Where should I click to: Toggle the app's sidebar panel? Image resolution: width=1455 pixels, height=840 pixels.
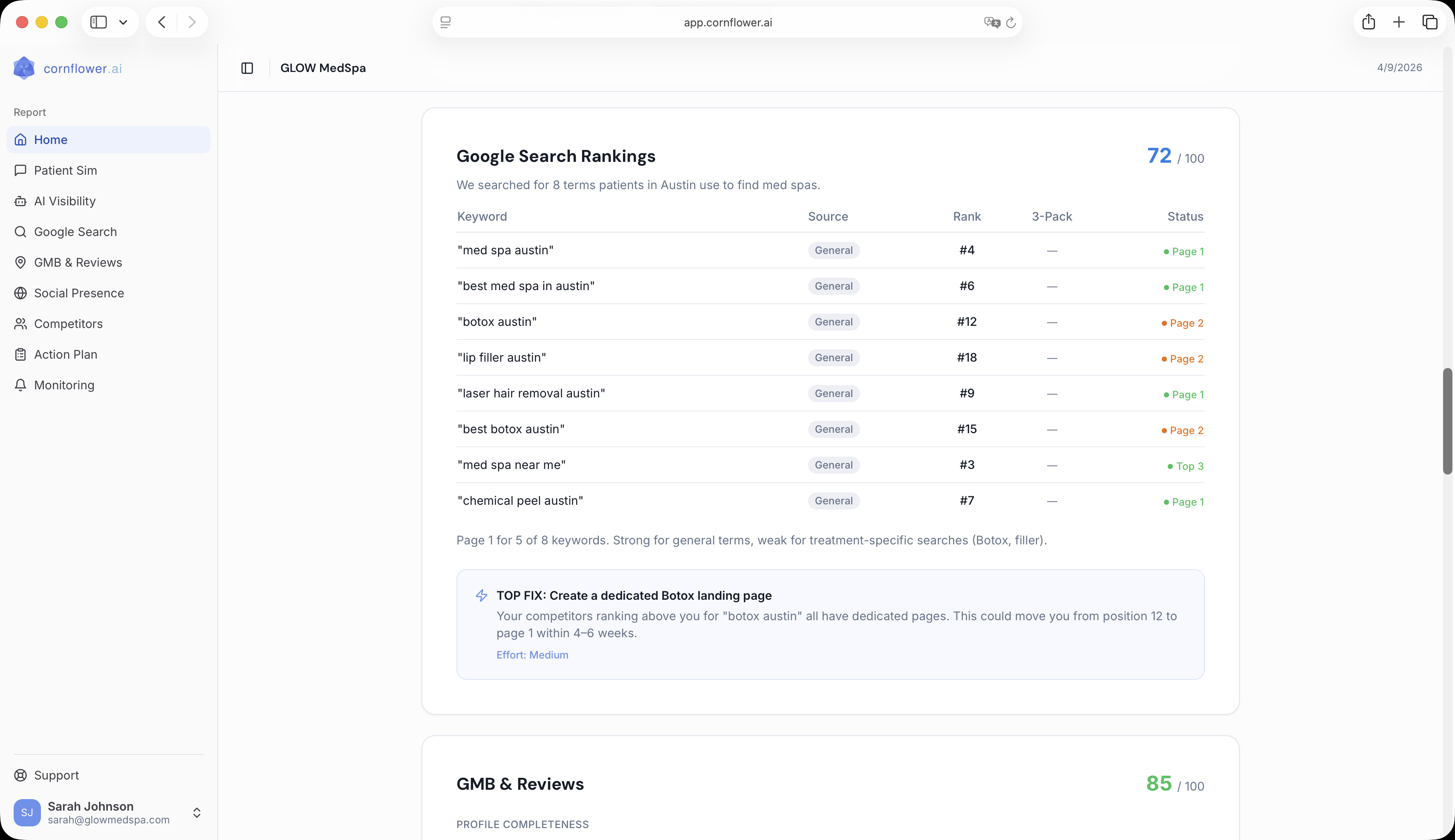coord(247,67)
